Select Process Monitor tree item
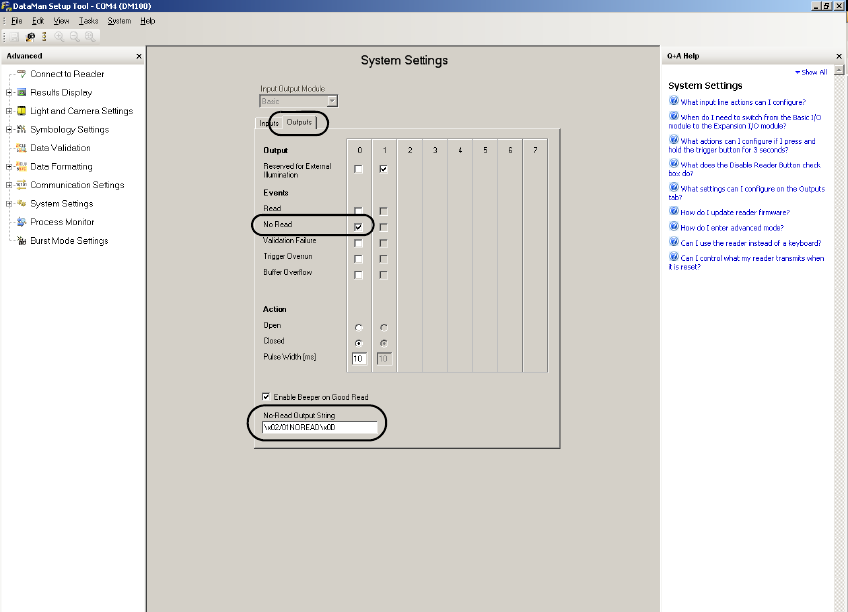The width and height of the screenshot is (848, 612). pyautogui.click(x=62, y=222)
